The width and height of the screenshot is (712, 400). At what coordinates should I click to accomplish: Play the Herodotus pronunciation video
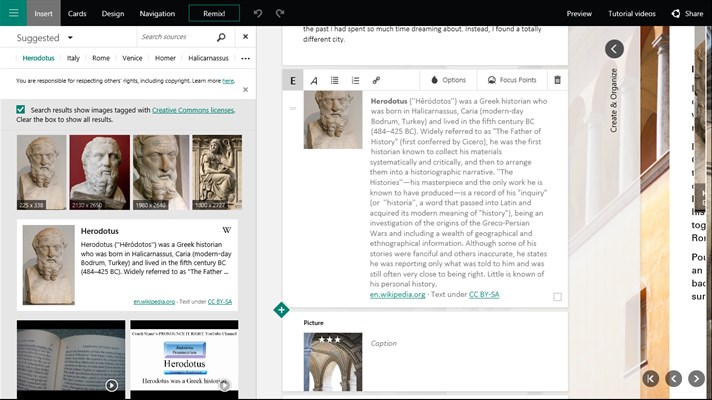(224, 385)
